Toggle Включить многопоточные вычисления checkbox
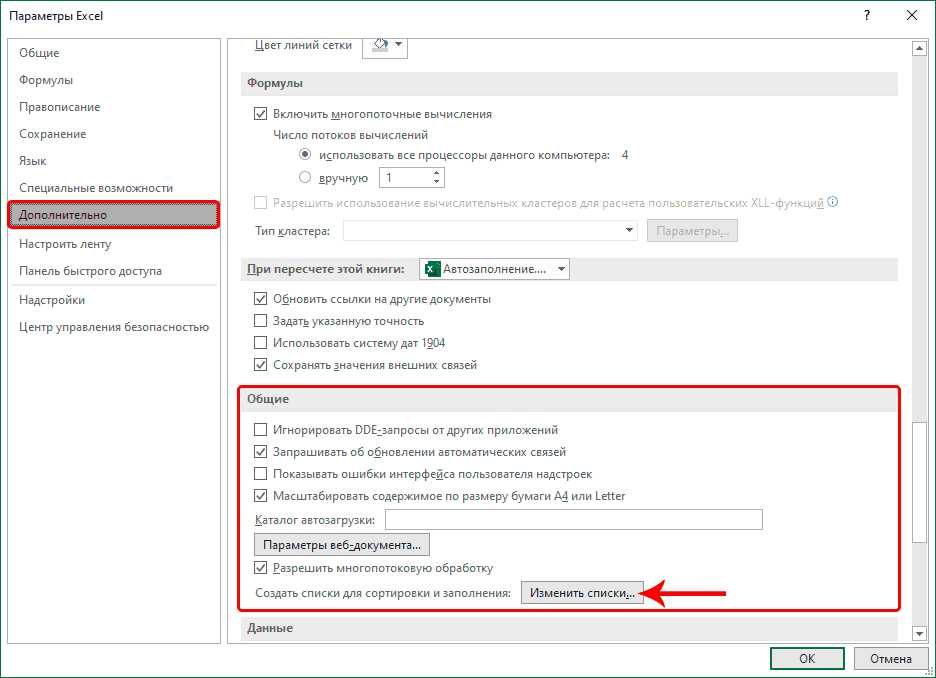This screenshot has height=678, width=936. [260, 114]
